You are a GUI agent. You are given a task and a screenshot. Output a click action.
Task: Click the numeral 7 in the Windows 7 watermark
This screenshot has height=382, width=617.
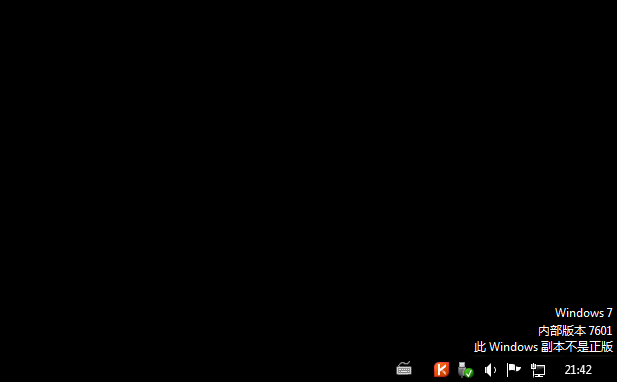[x=610, y=313]
